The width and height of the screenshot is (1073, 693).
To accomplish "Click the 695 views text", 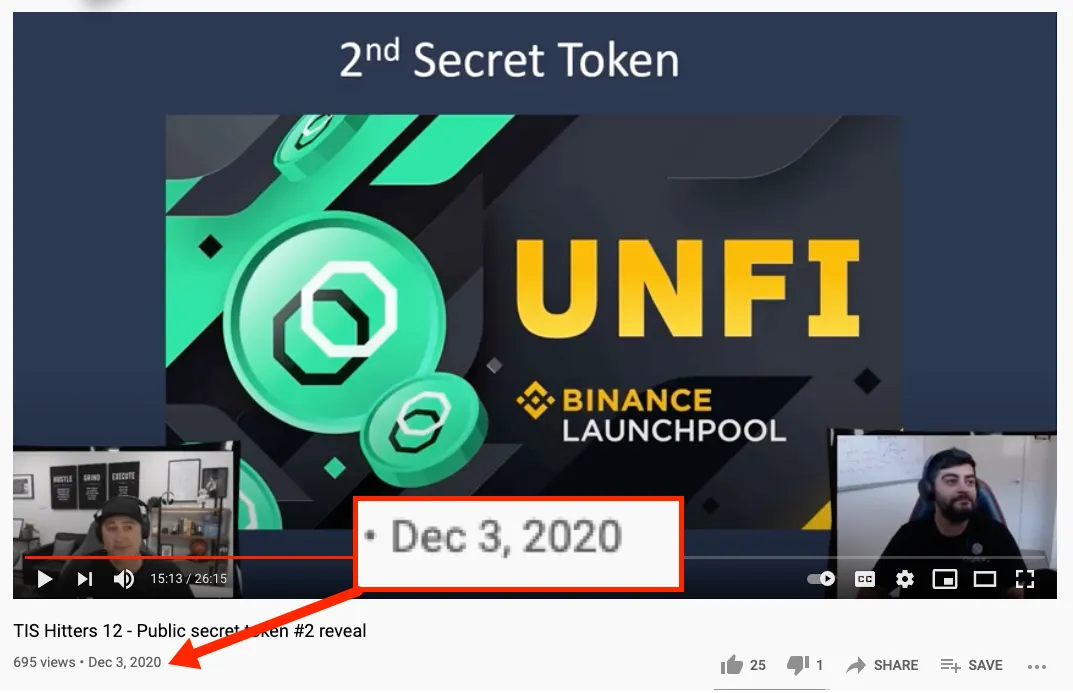I will pos(44,662).
